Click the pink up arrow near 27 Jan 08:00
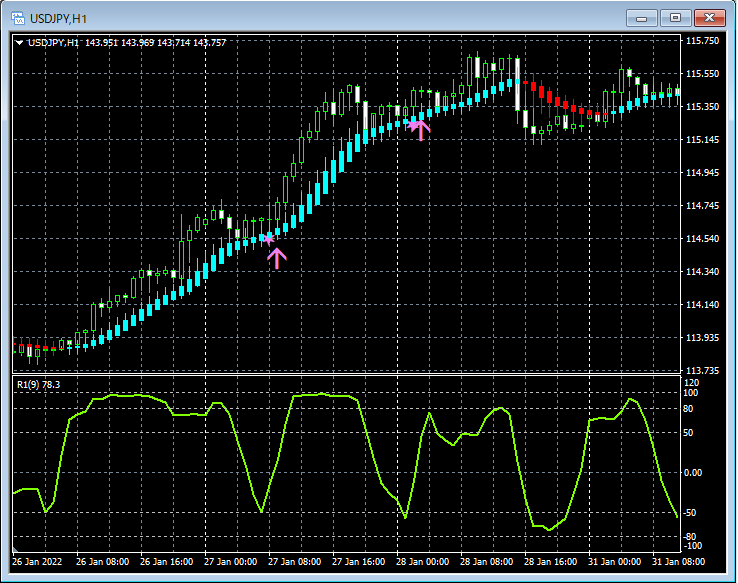Screen dimensions: 738x583 277,259
